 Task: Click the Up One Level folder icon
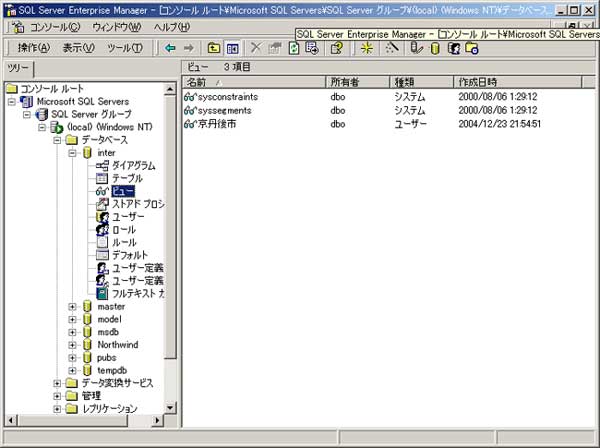pyautogui.click(x=214, y=48)
